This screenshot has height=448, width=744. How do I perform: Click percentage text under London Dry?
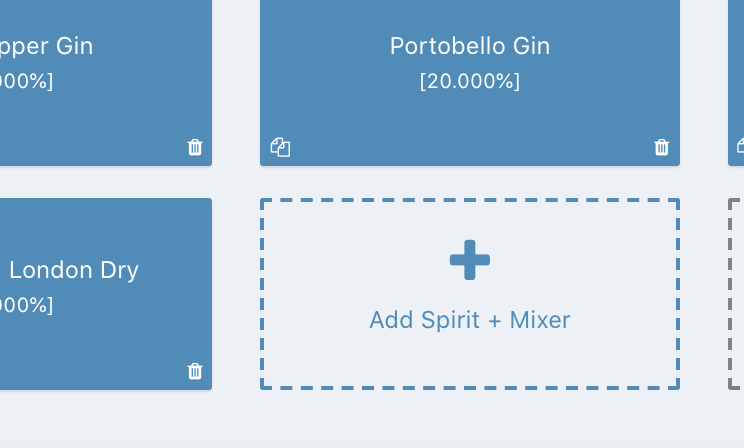coord(26,306)
